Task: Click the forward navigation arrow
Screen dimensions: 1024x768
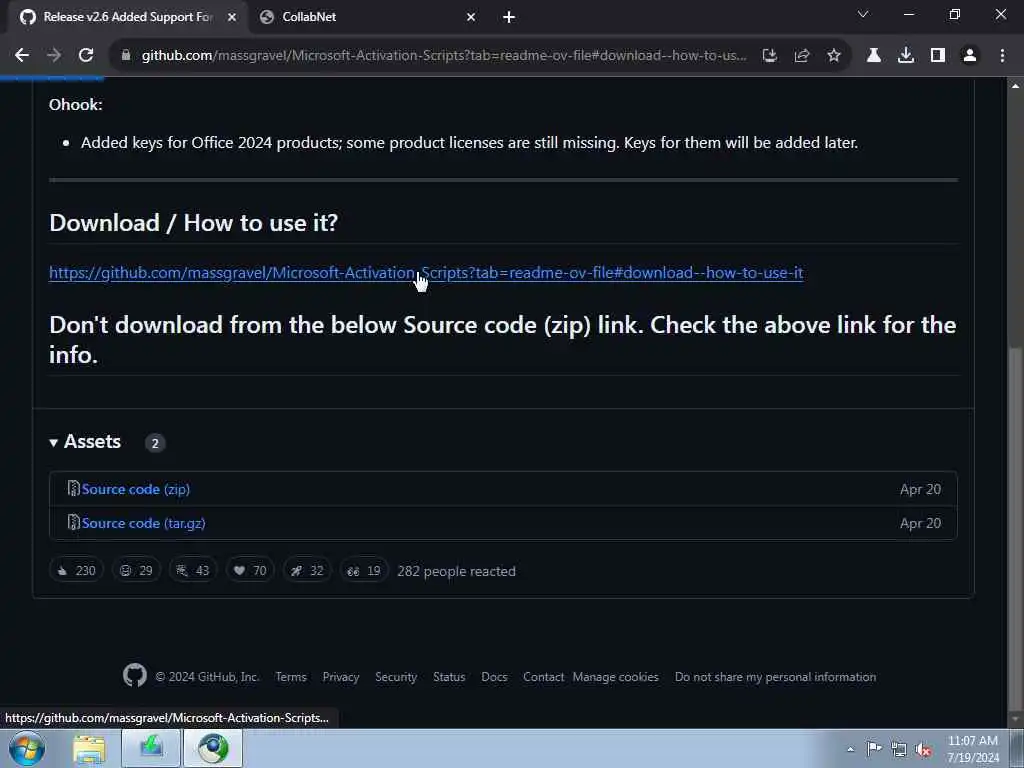Action: tap(54, 56)
